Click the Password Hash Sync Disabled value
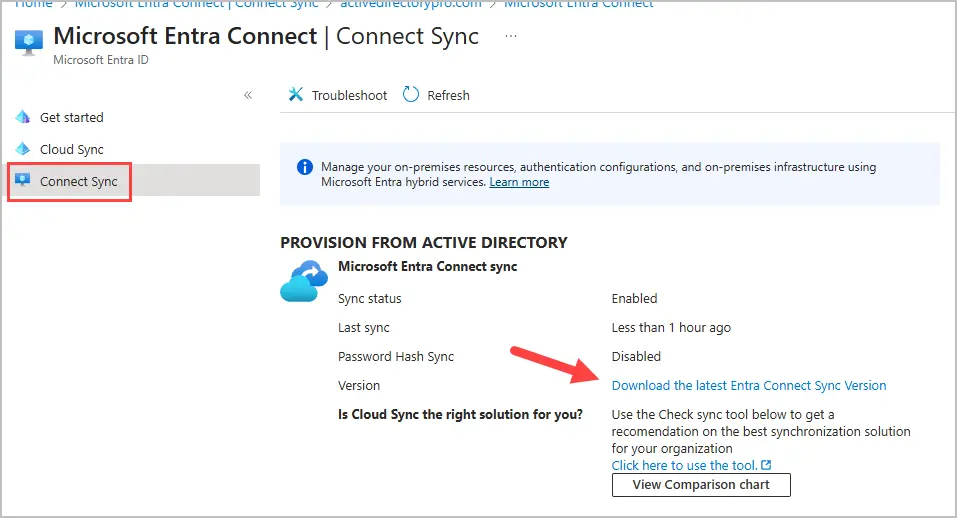The height and width of the screenshot is (518, 957). [x=636, y=356]
